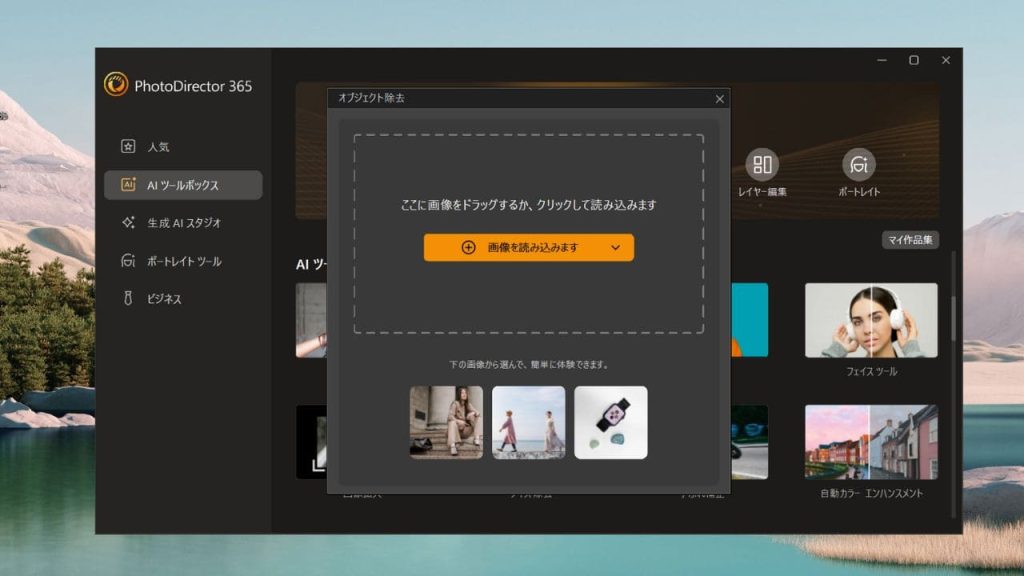
Task: Choose the sample photo of two people on beach
Action: point(528,422)
